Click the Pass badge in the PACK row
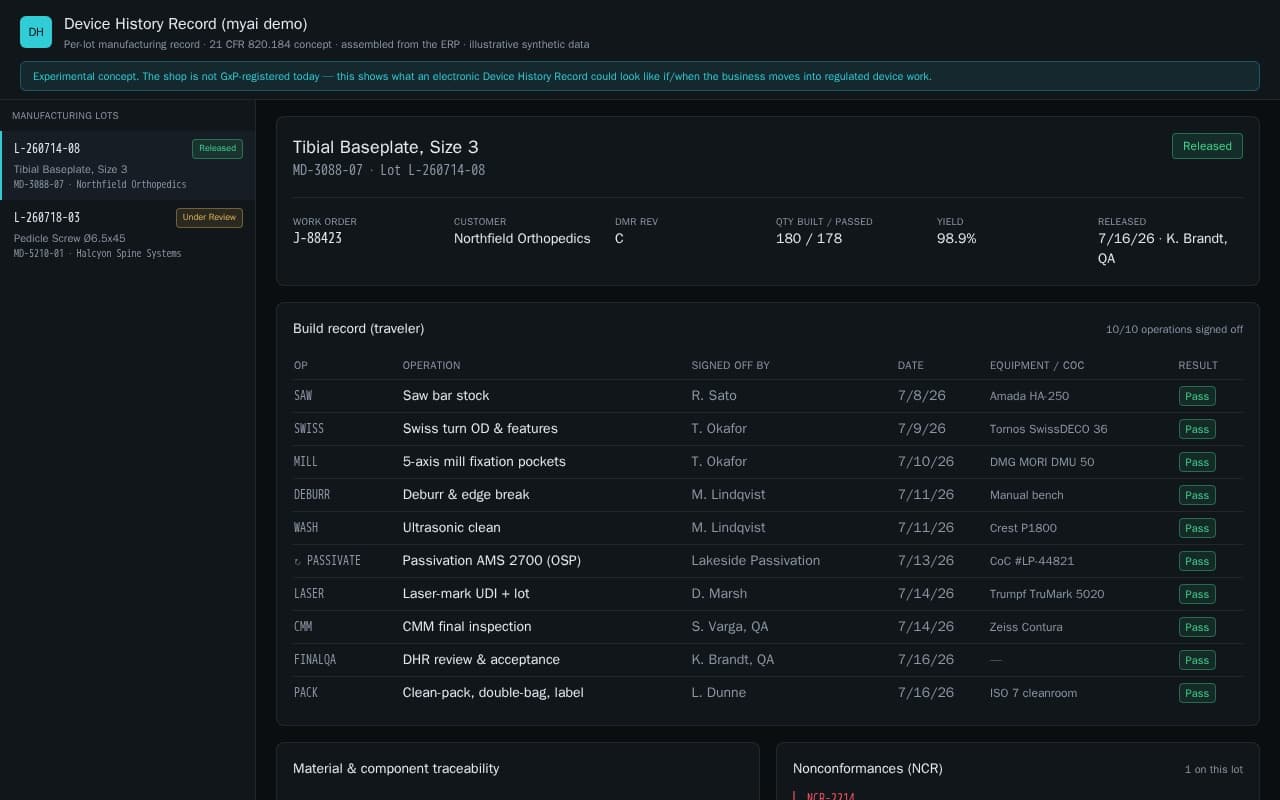Screen dimensions: 1280x800 pos(1197,693)
